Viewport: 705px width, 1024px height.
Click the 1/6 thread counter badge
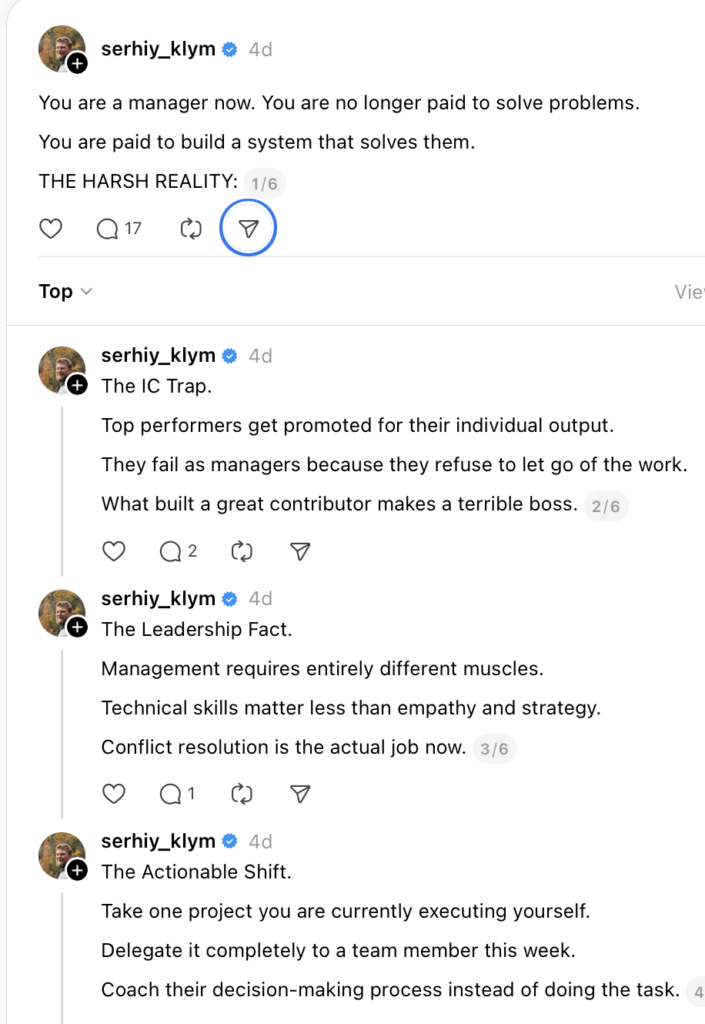(x=265, y=183)
